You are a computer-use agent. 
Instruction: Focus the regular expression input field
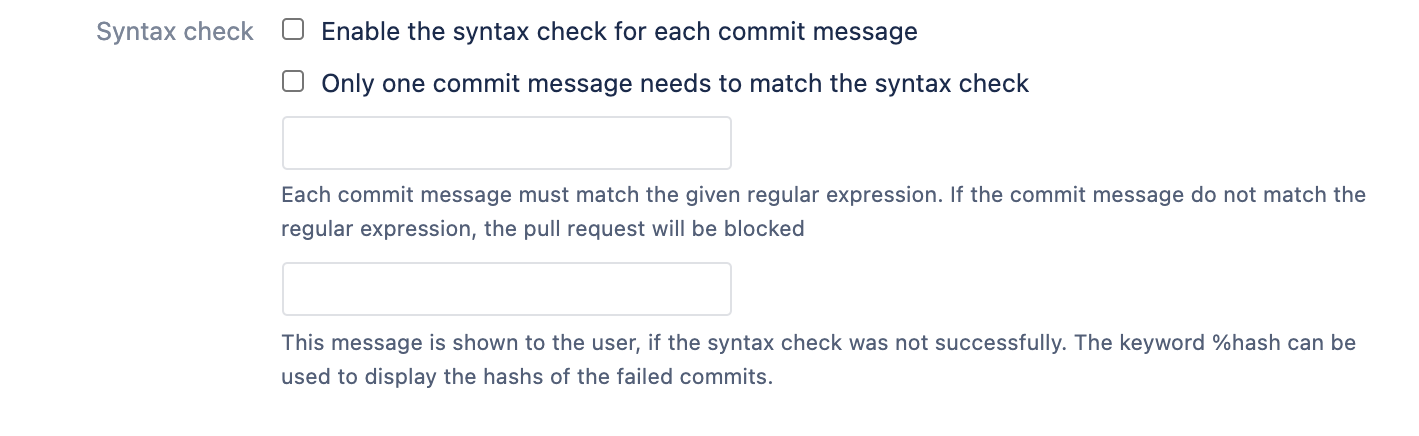coord(506,143)
